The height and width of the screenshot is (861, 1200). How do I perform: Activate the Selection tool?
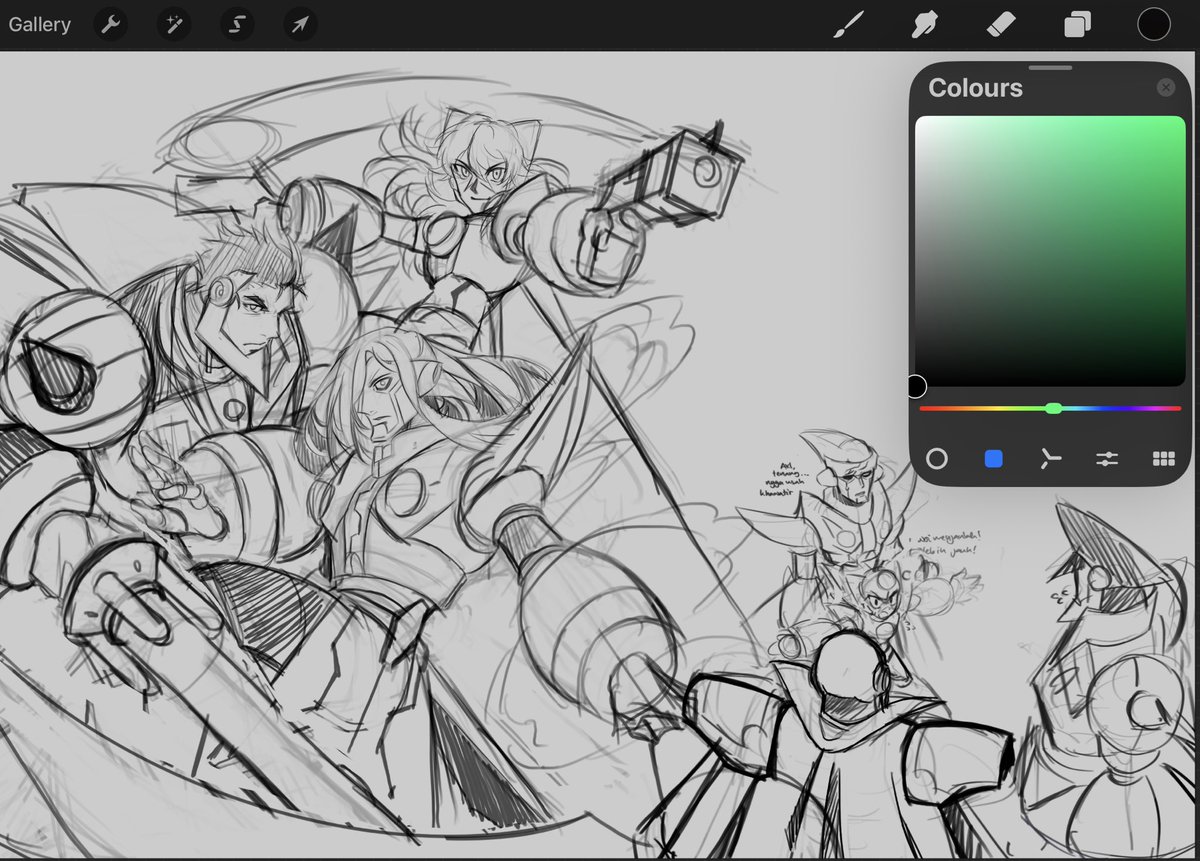(236, 25)
